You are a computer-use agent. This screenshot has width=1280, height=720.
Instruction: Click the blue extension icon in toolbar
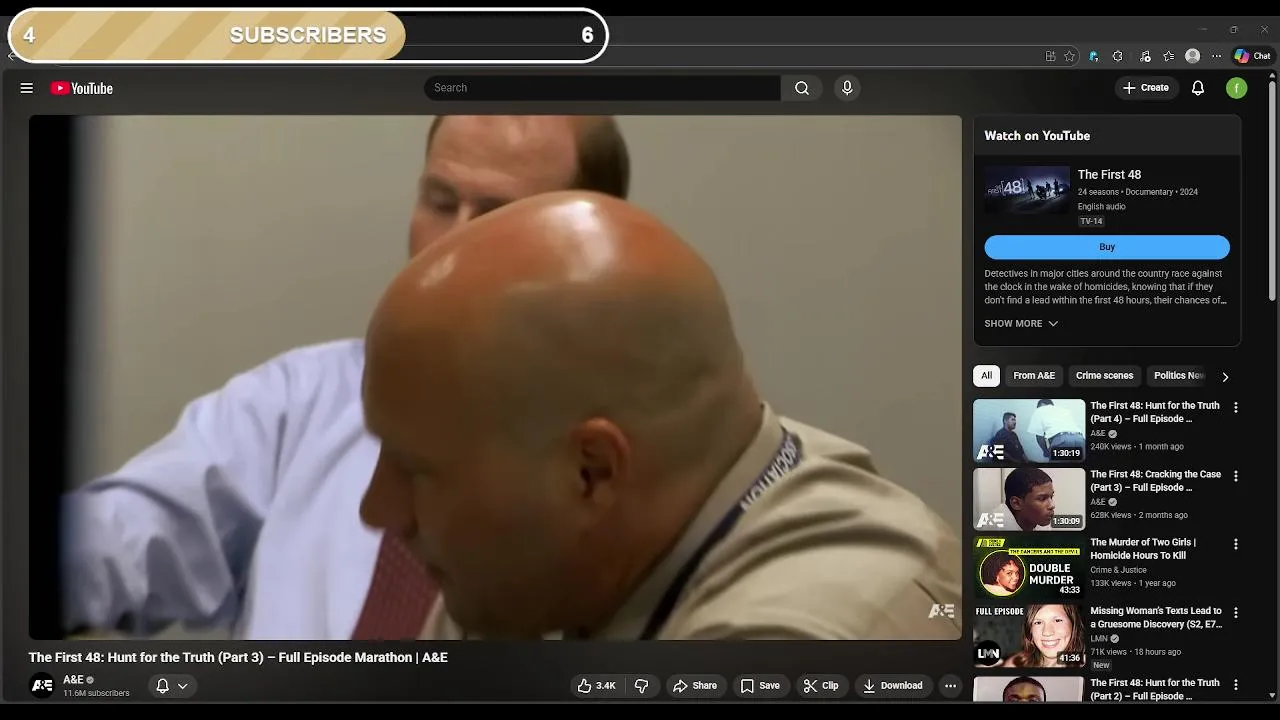click(x=1093, y=56)
